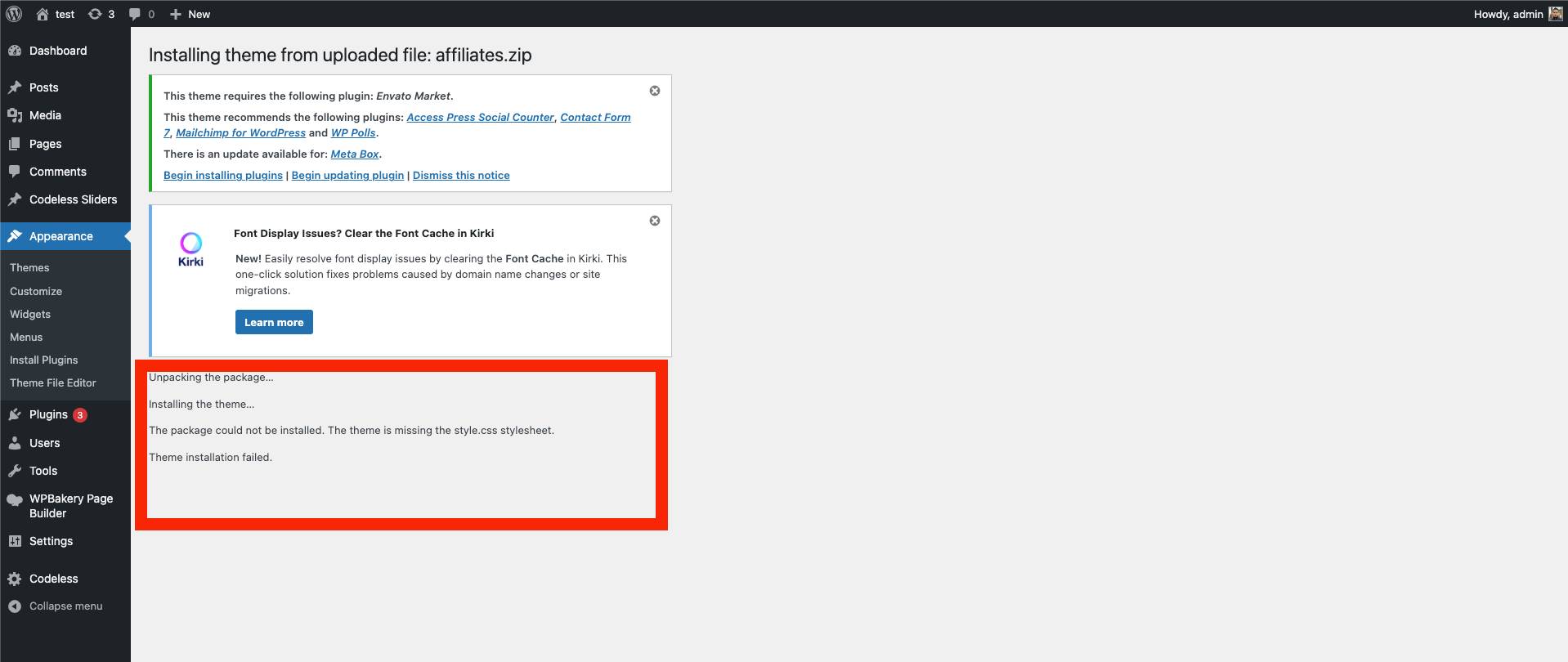Click the Appearance paintbrush icon
Screen dimensions: 1568x662
click(x=15, y=236)
